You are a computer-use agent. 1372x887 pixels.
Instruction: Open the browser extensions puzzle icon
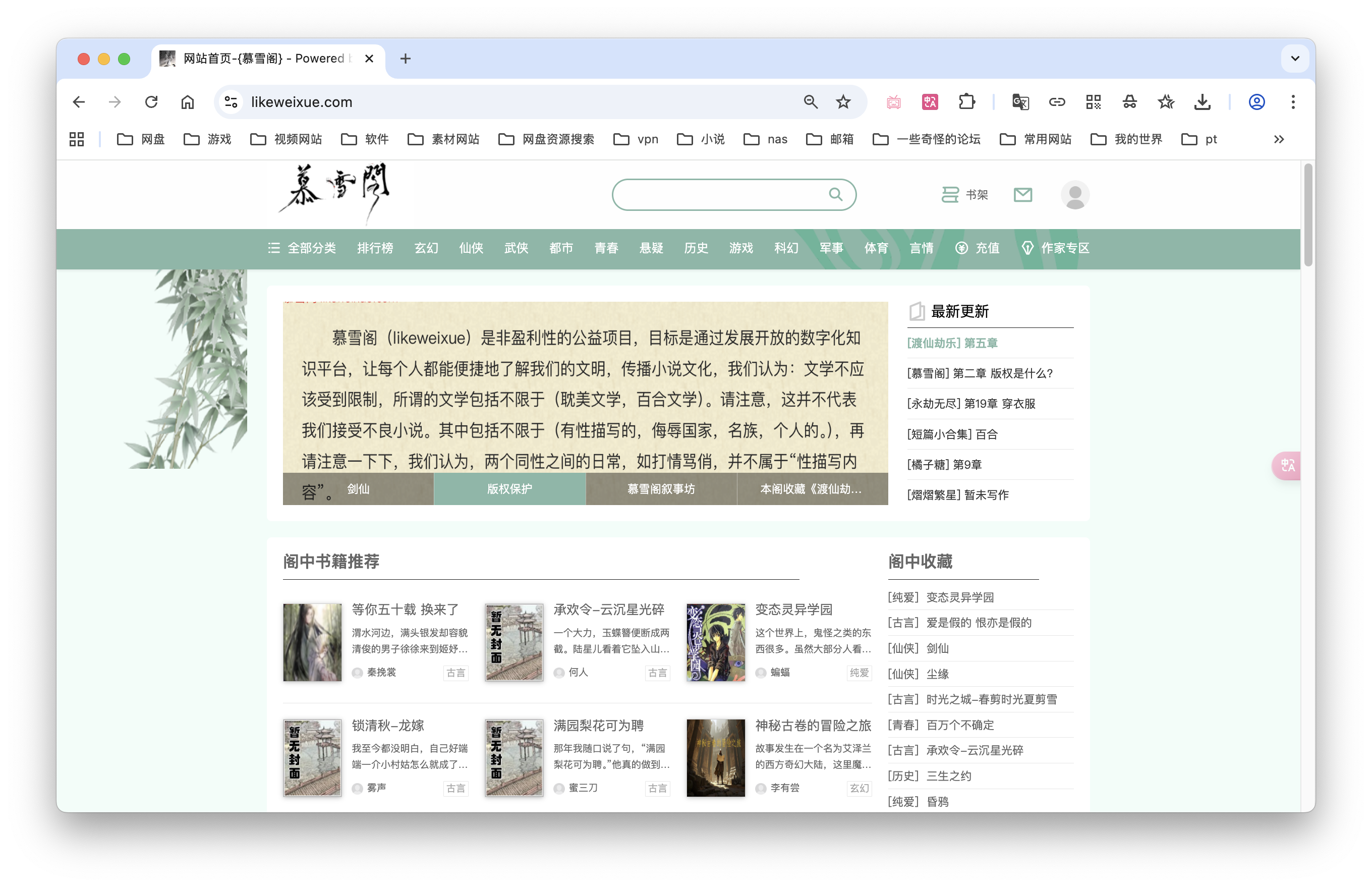coord(966,102)
